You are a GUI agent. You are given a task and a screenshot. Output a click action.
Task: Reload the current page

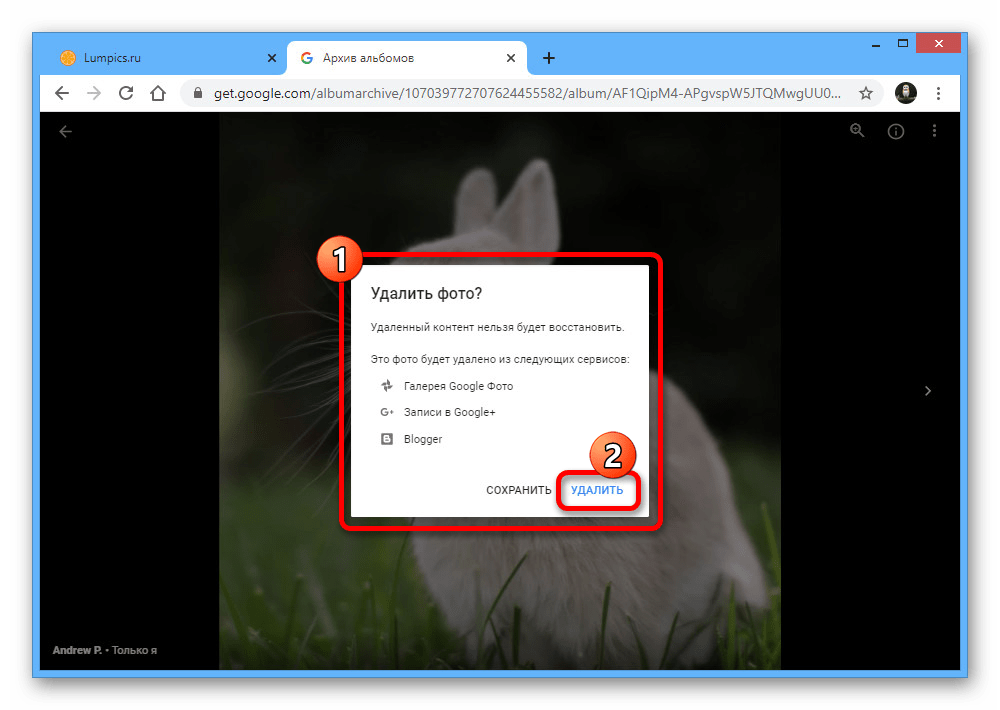point(126,93)
